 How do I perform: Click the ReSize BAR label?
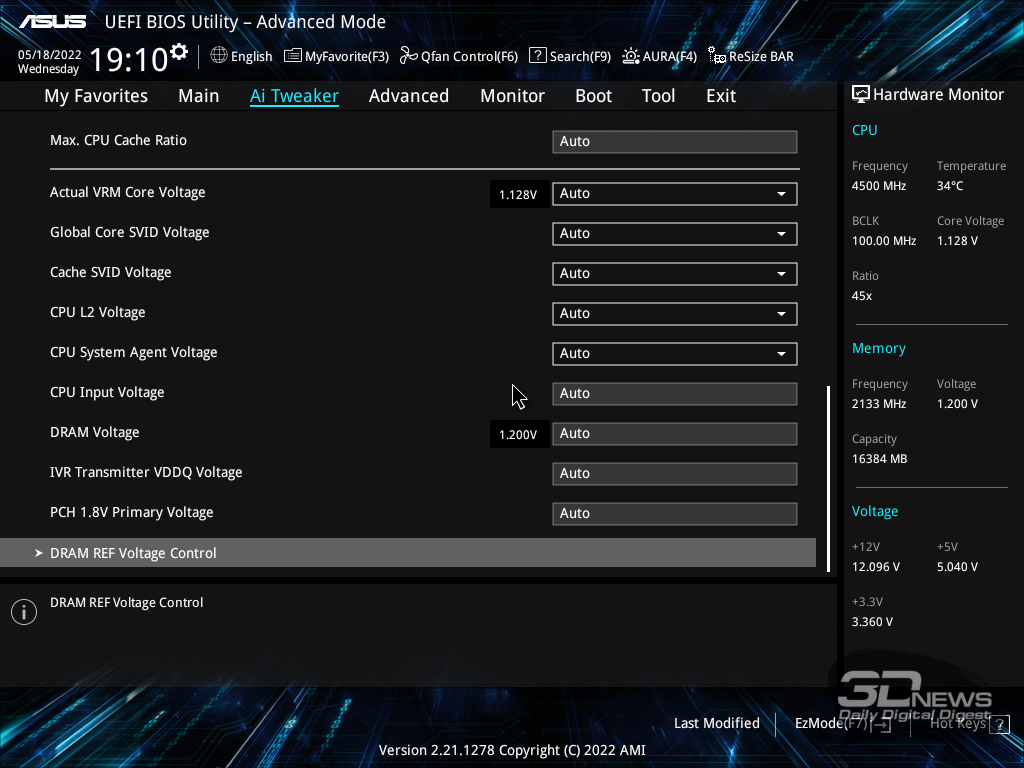pos(761,56)
